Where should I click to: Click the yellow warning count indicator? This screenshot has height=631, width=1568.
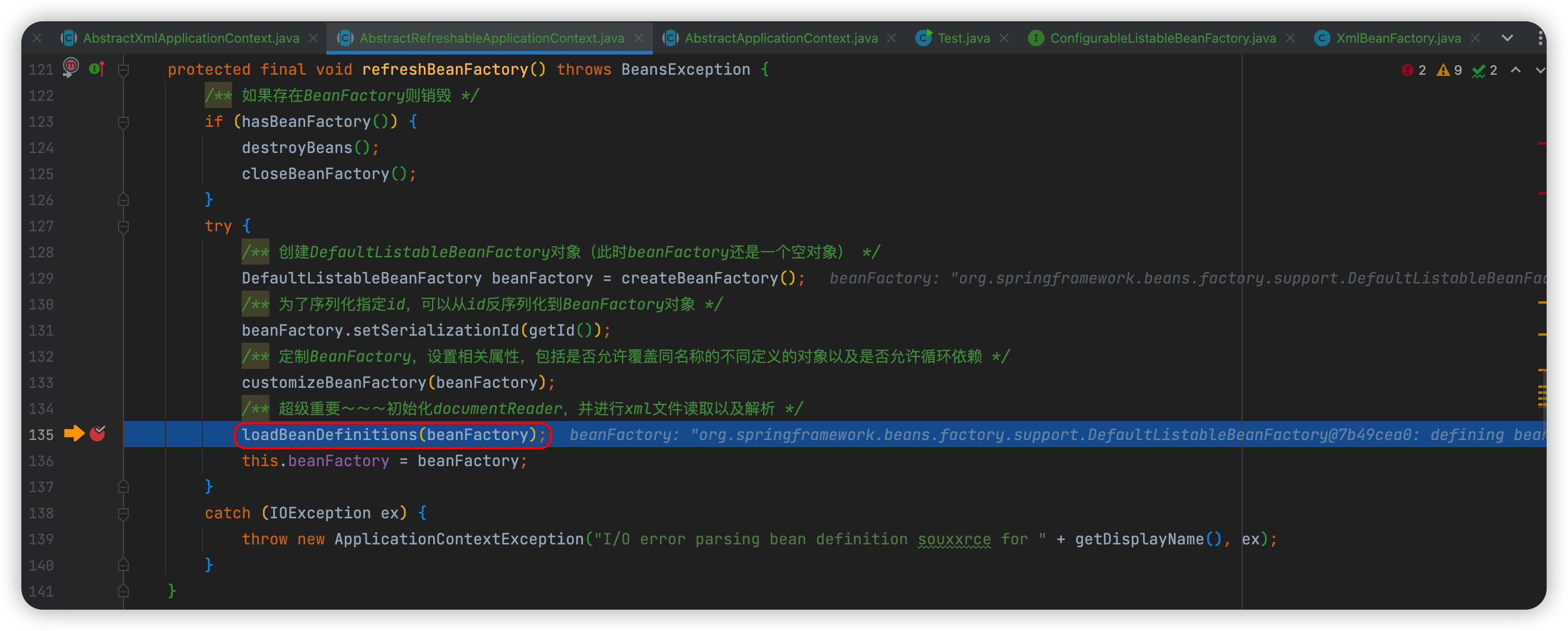(x=1449, y=70)
